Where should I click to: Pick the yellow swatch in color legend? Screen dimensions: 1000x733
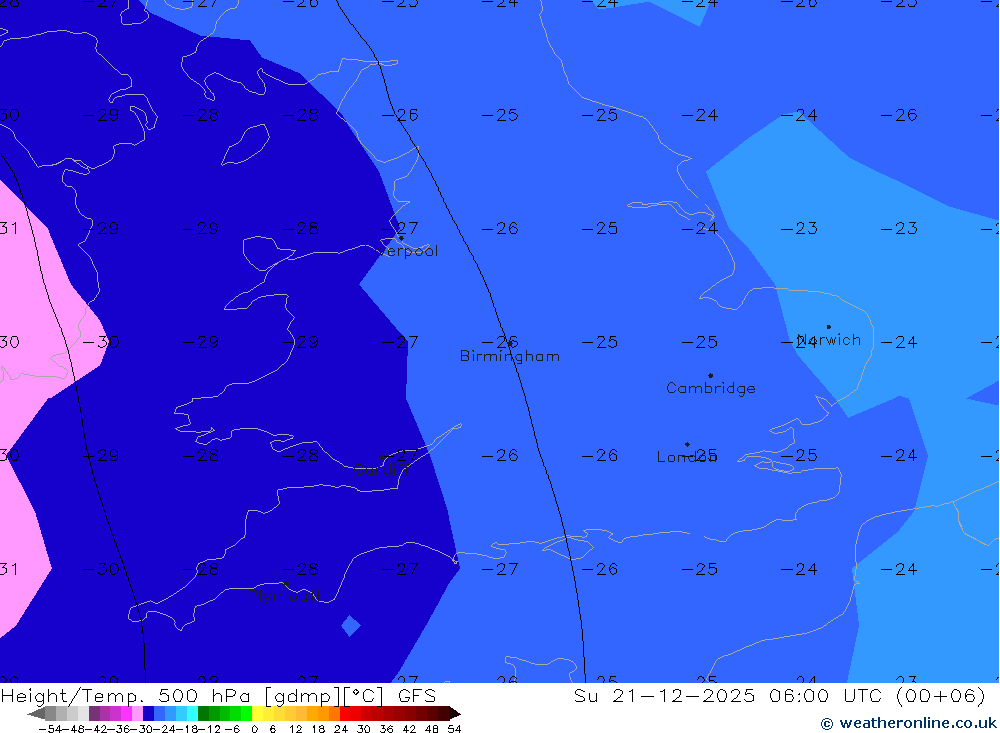(258, 713)
